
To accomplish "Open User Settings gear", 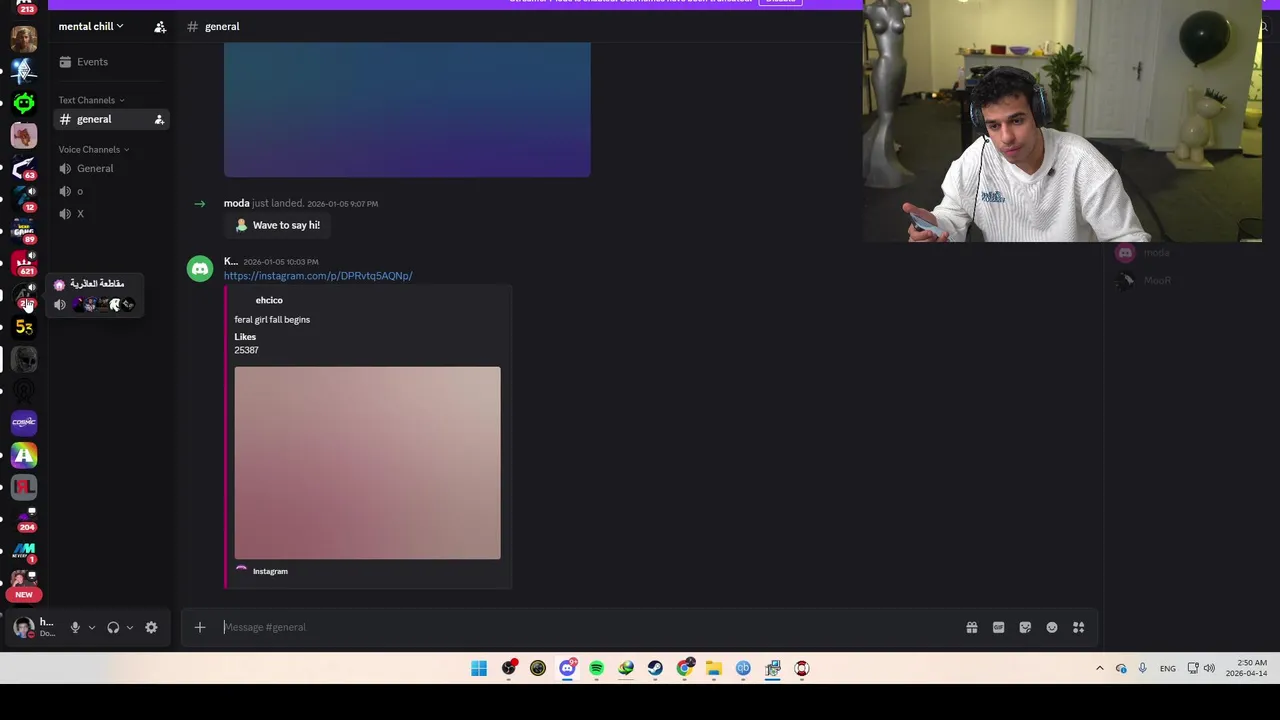I will pos(151,627).
